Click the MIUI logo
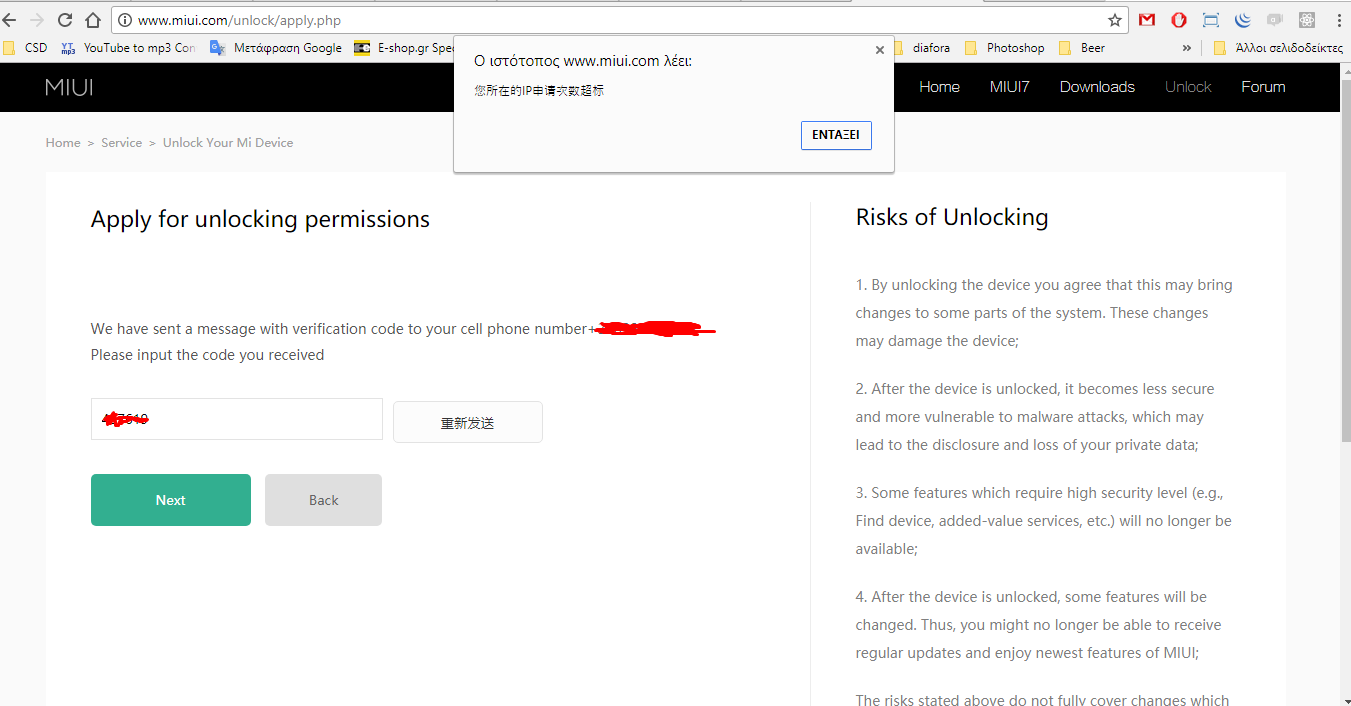Viewport: 1351px width, 706px height. click(x=69, y=87)
